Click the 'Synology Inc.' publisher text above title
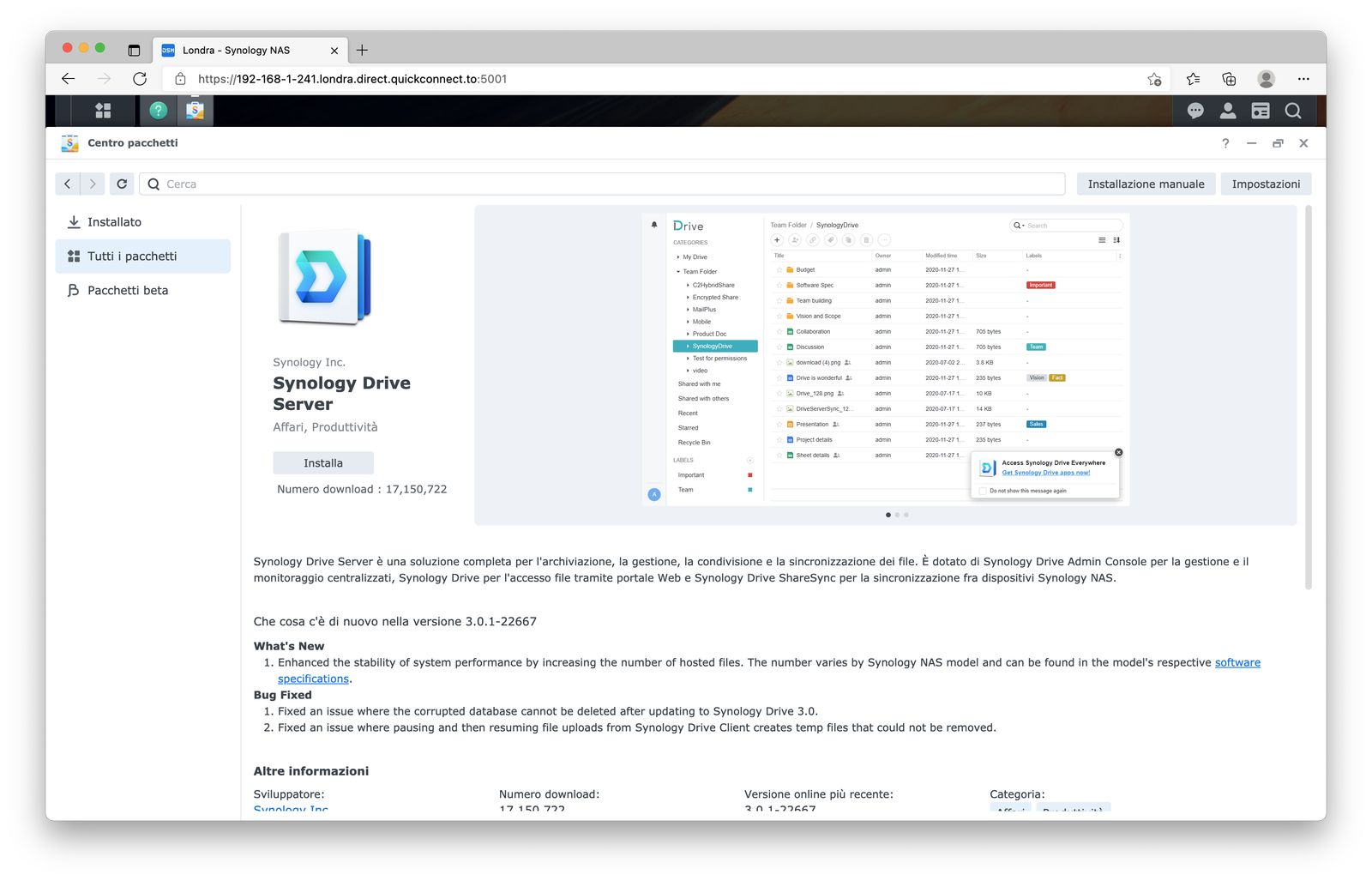This screenshot has width=1372, height=881. pos(309,363)
